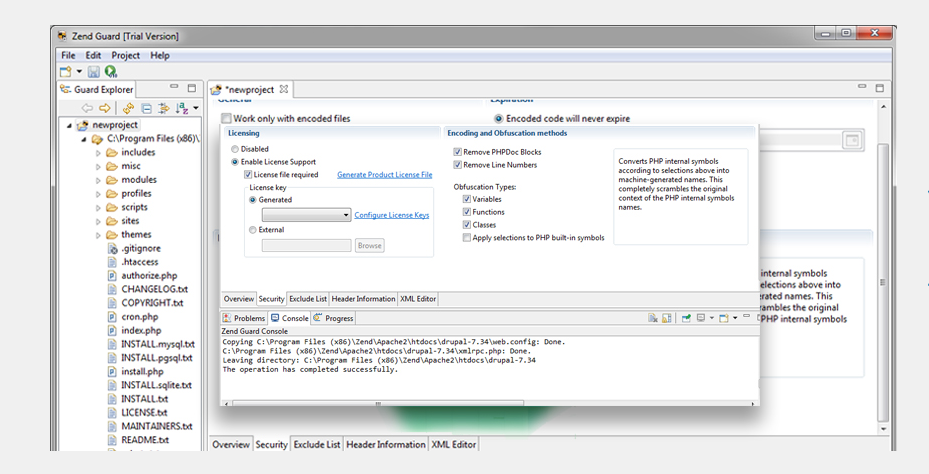Minimize the Guard Explorer panel
The height and width of the screenshot is (474, 929).
click(x=174, y=87)
